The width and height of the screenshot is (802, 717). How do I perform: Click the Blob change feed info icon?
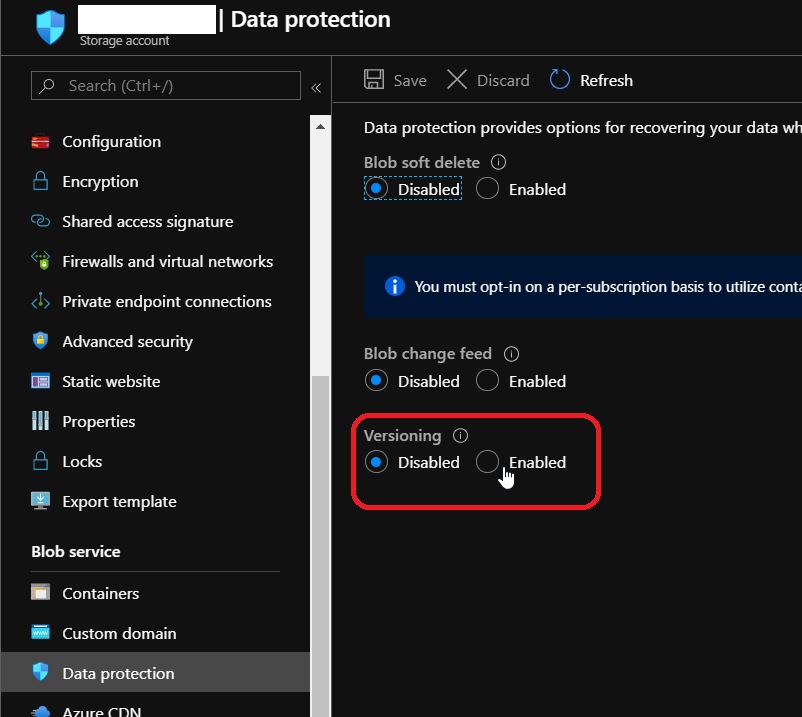(511, 354)
